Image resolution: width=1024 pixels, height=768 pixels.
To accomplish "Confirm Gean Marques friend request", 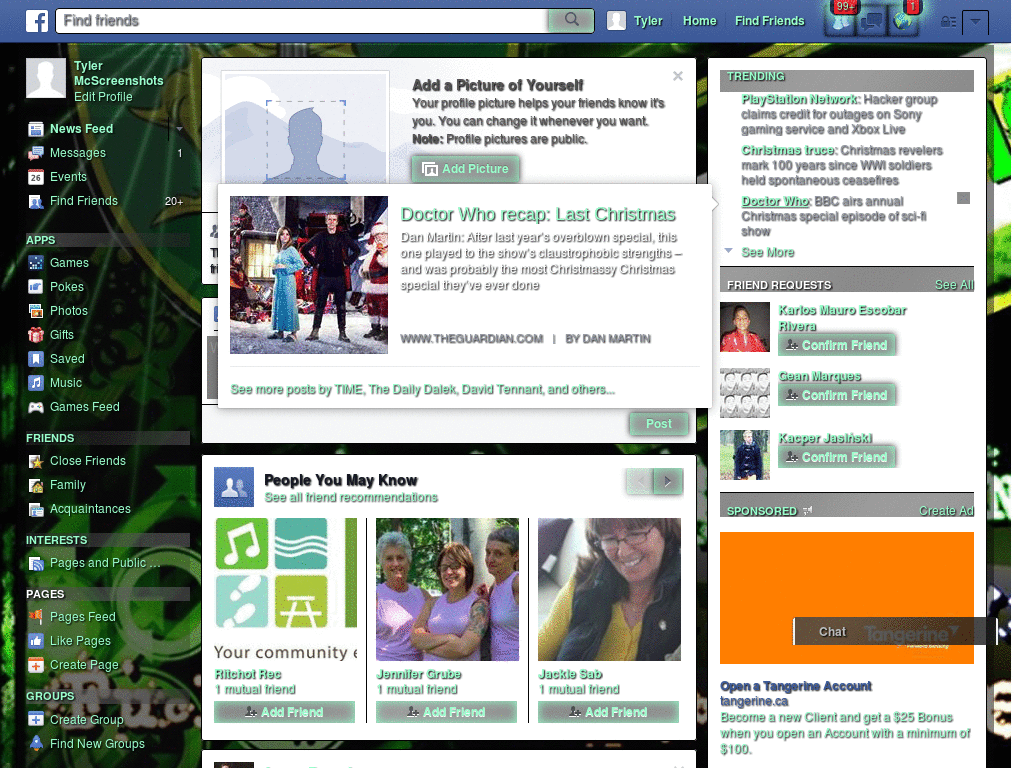I will click(837, 396).
